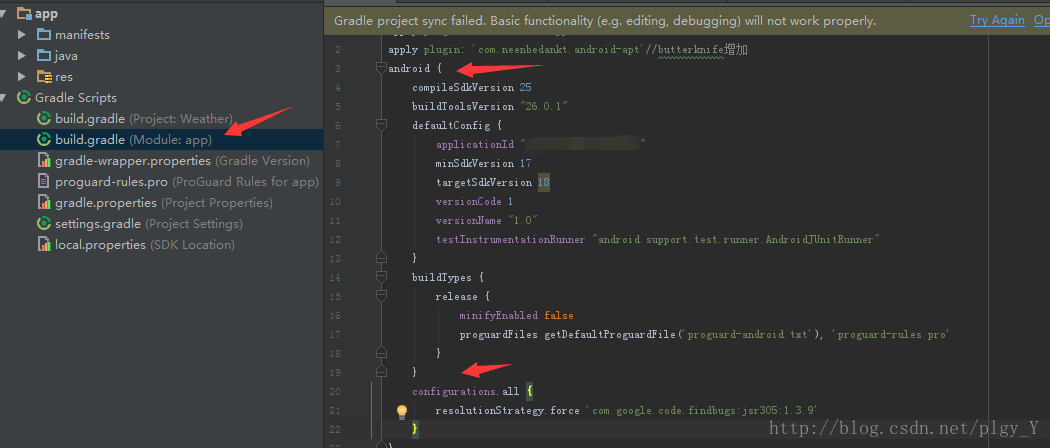Click the Try Again sync link
The height and width of the screenshot is (448, 1050).
click(x=997, y=21)
